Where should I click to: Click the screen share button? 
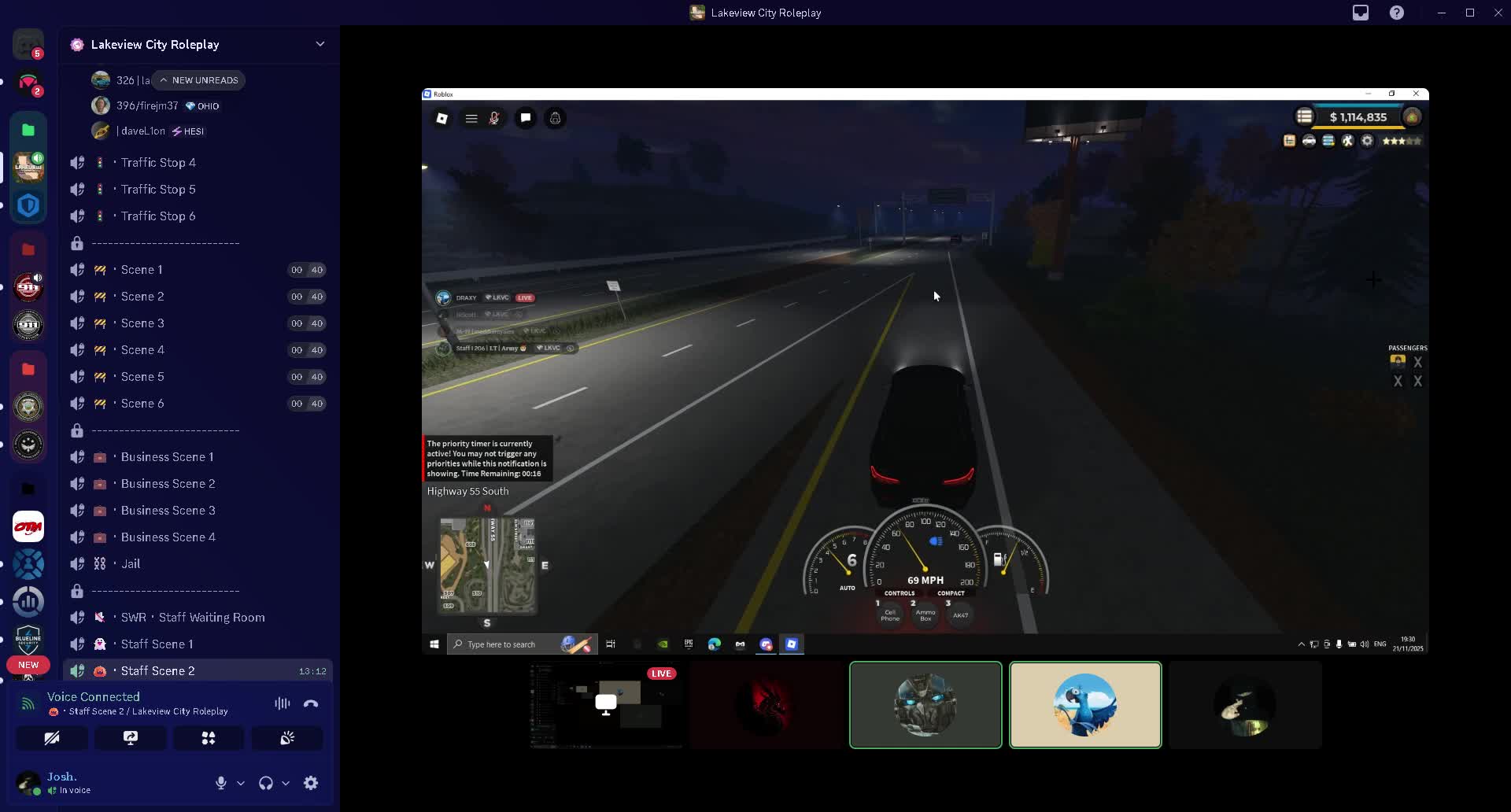[x=131, y=738]
